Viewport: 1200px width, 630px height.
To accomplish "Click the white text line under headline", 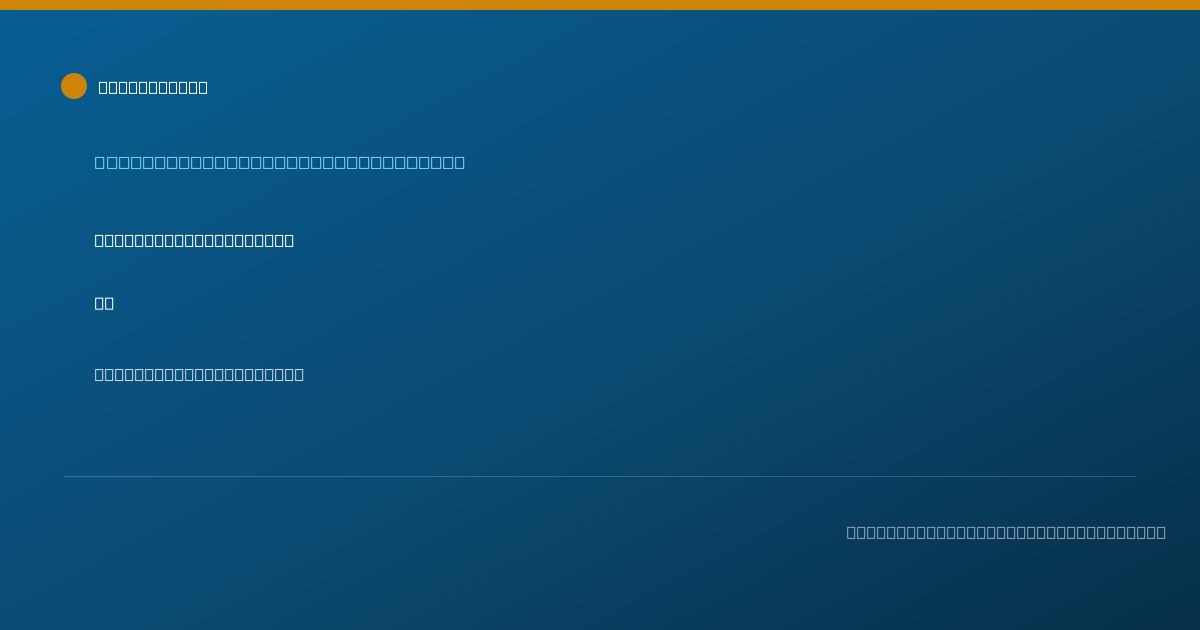I will pyautogui.click(x=194, y=240).
